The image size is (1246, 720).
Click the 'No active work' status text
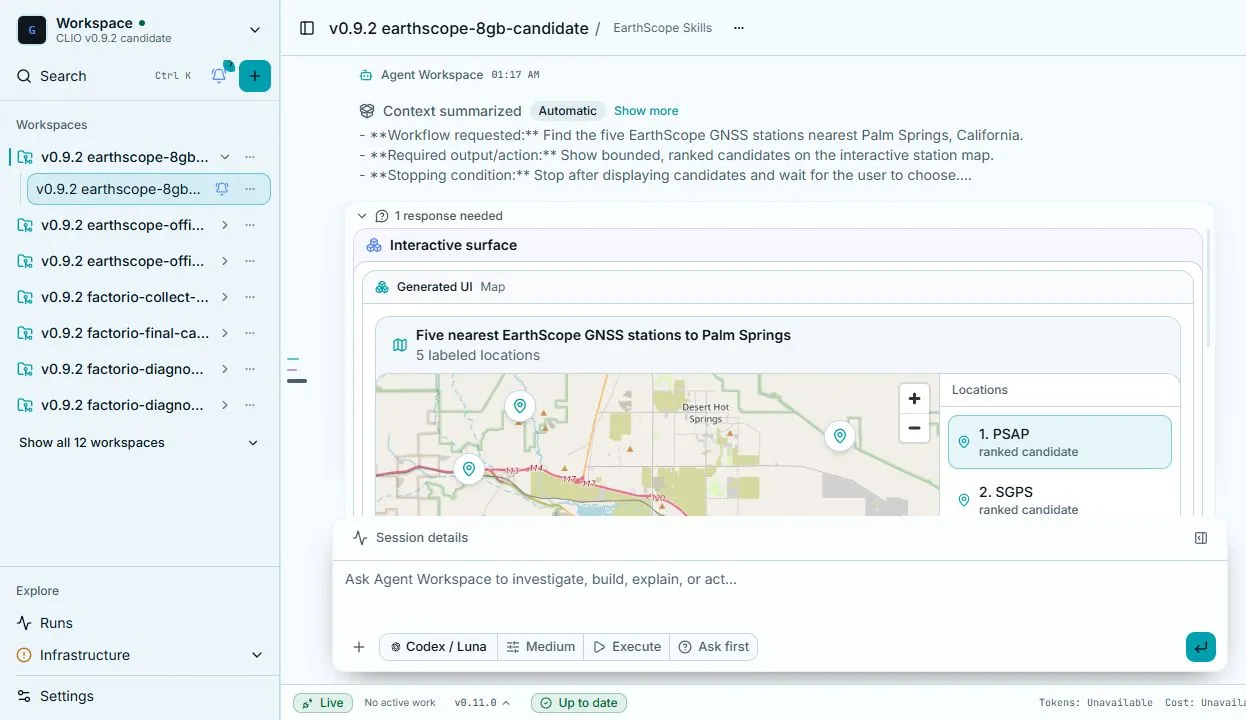(400, 703)
